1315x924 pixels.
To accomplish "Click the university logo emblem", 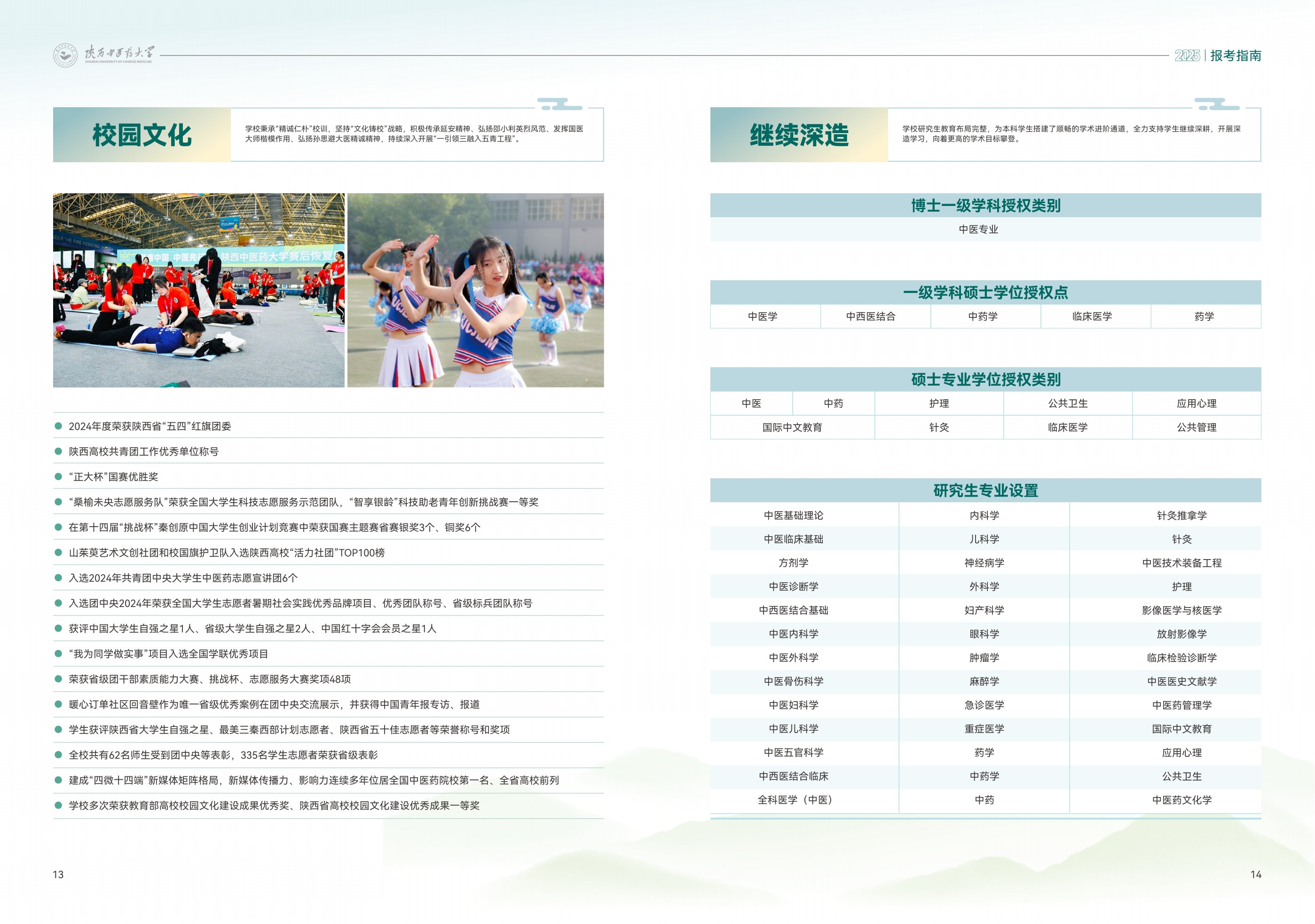I will coord(65,55).
